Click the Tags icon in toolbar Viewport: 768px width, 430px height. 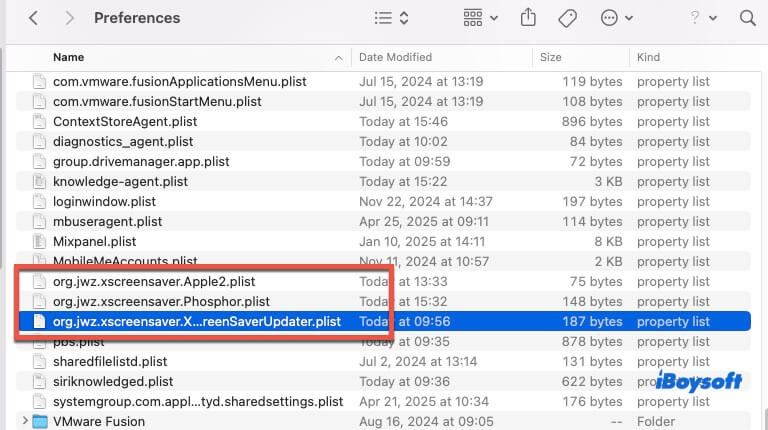[x=566, y=18]
